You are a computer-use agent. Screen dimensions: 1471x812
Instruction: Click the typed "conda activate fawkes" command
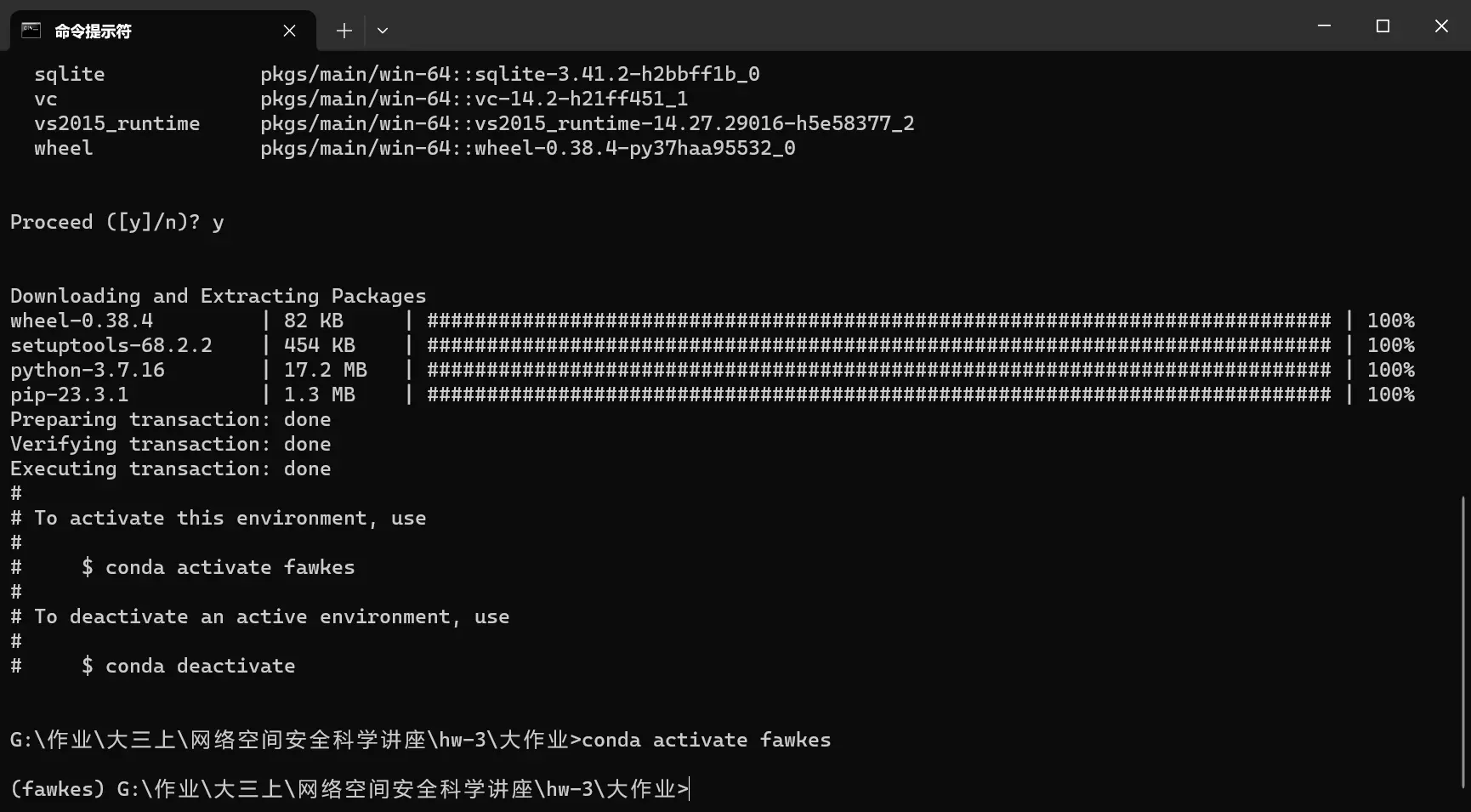pyautogui.click(x=706, y=741)
